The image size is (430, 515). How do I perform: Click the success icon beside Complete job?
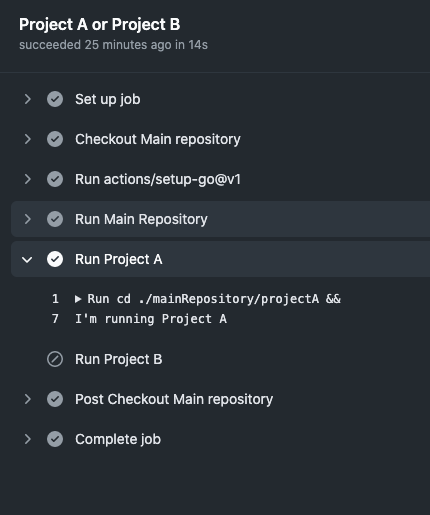[55, 439]
